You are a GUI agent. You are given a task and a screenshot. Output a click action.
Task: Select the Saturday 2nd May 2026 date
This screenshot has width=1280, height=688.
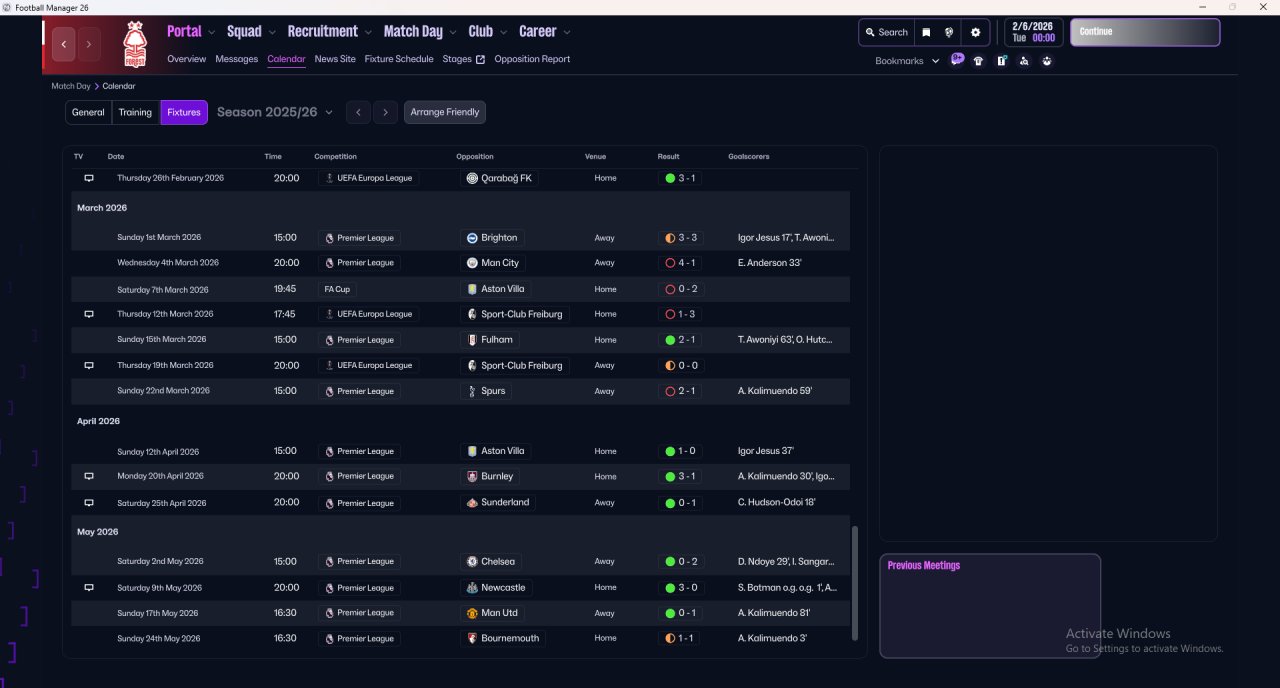pyautogui.click(x=160, y=562)
